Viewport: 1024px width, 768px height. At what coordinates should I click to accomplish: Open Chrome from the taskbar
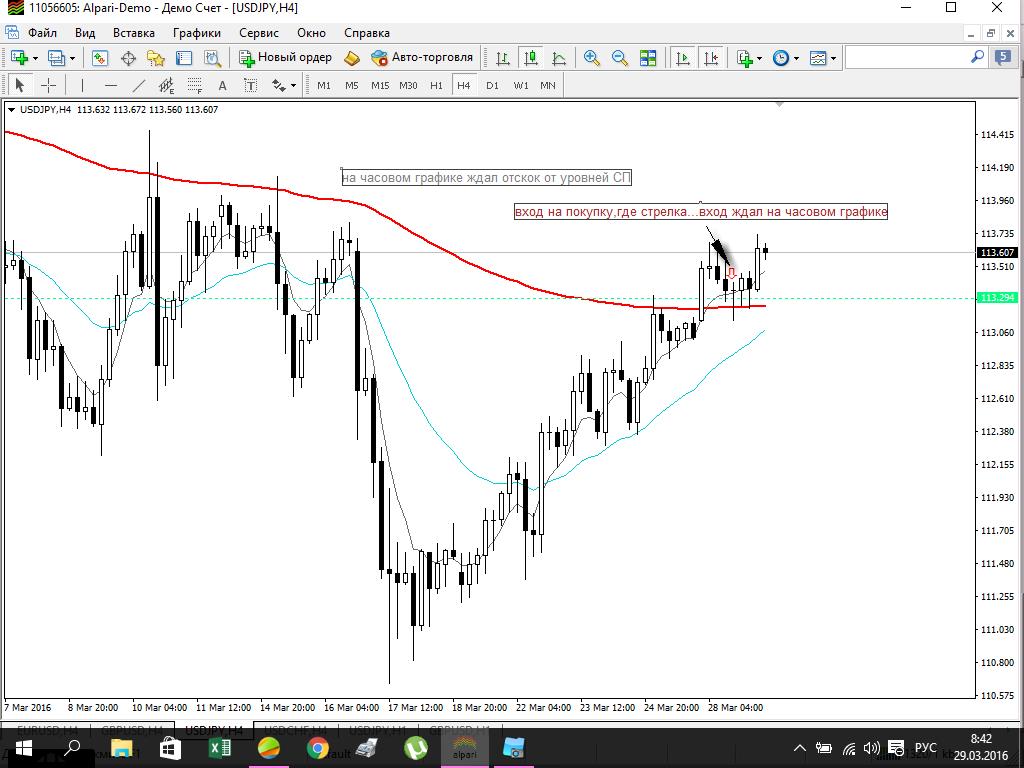pyautogui.click(x=318, y=748)
